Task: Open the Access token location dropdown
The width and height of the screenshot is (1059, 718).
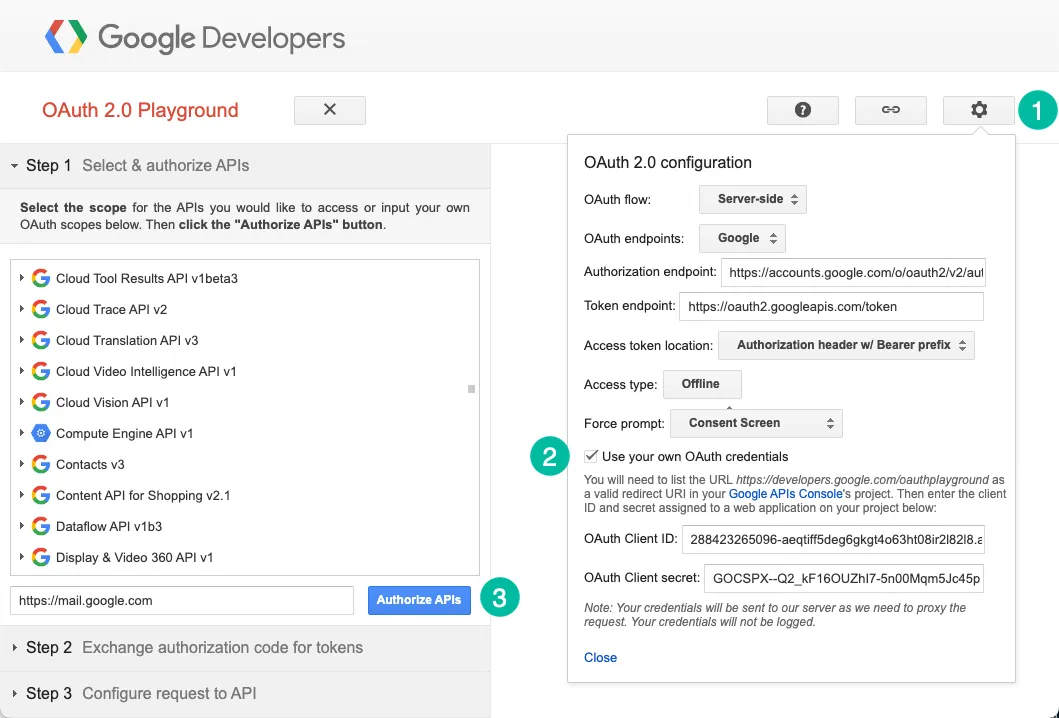Action: (846, 344)
